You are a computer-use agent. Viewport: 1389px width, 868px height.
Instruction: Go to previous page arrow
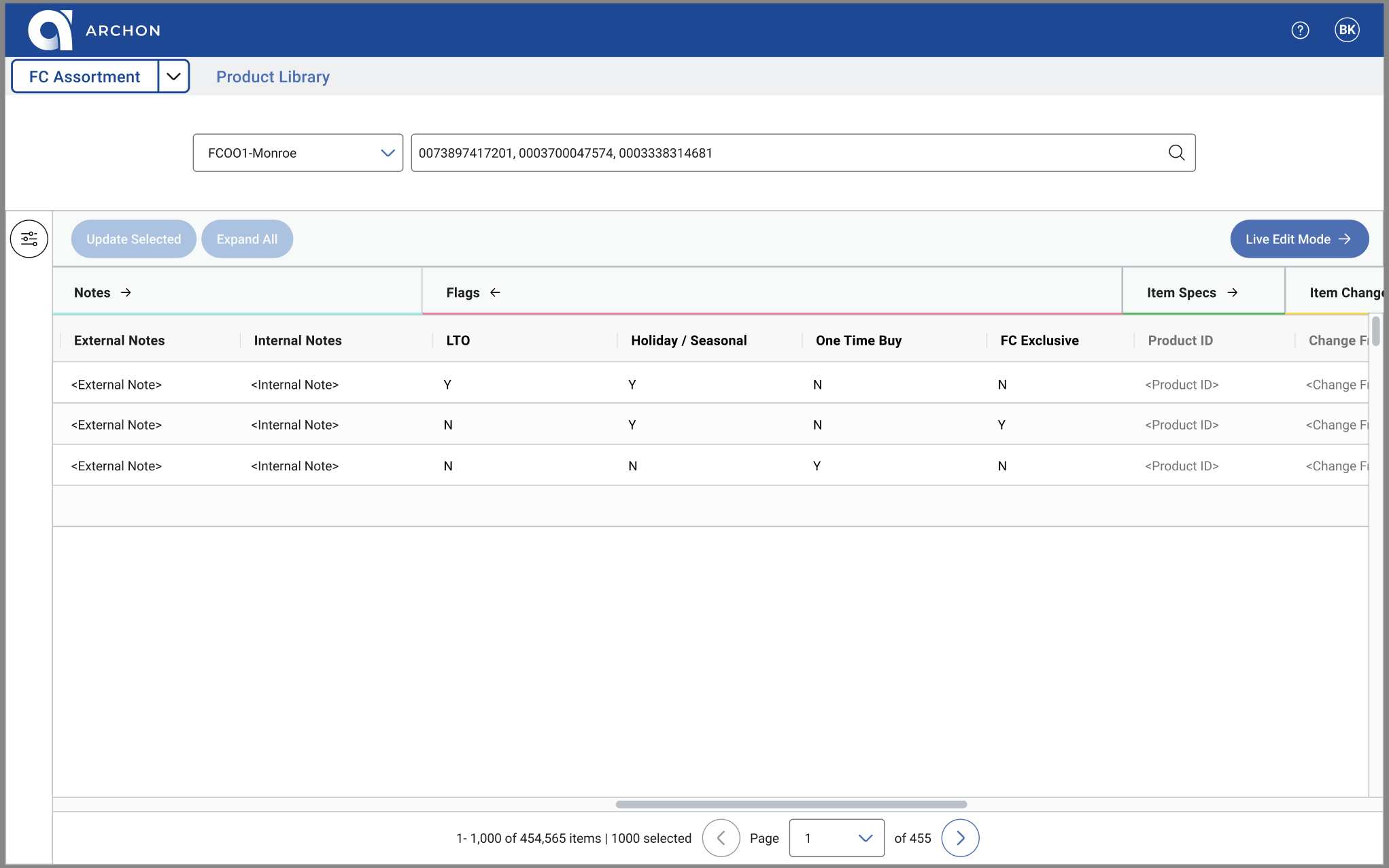[721, 838]
